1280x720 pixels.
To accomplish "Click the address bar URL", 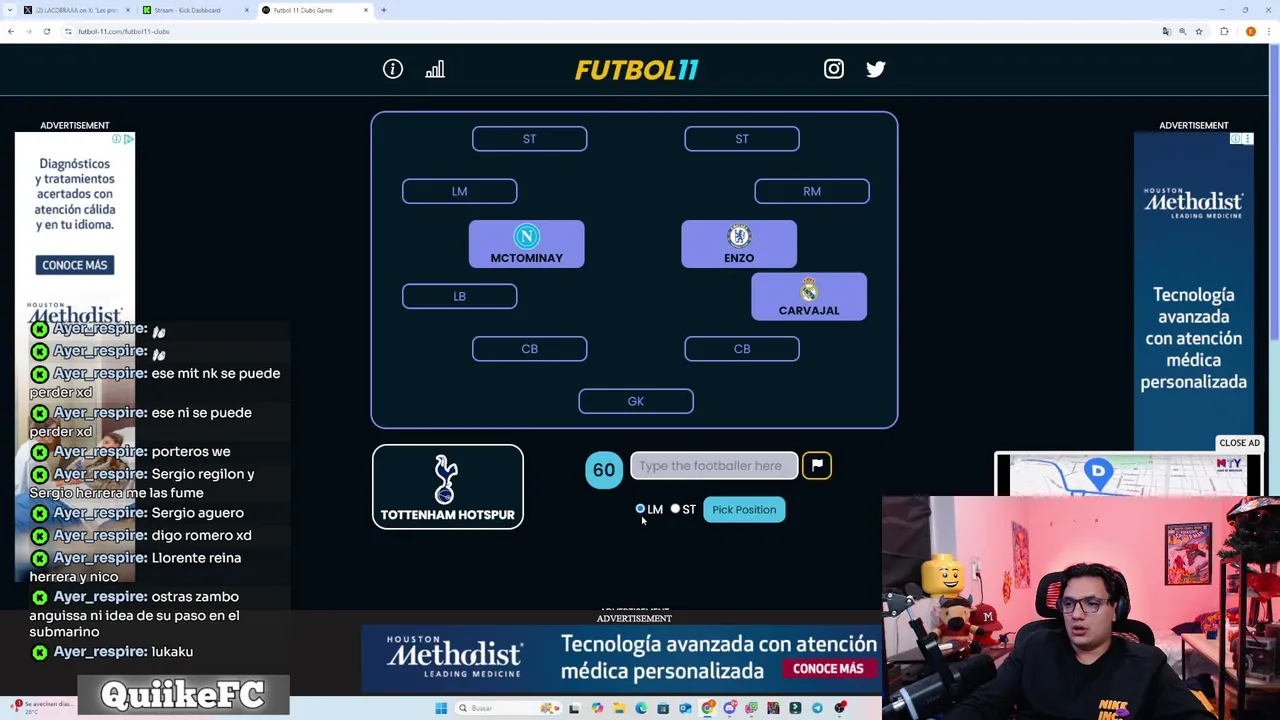I will coord(124,31).
